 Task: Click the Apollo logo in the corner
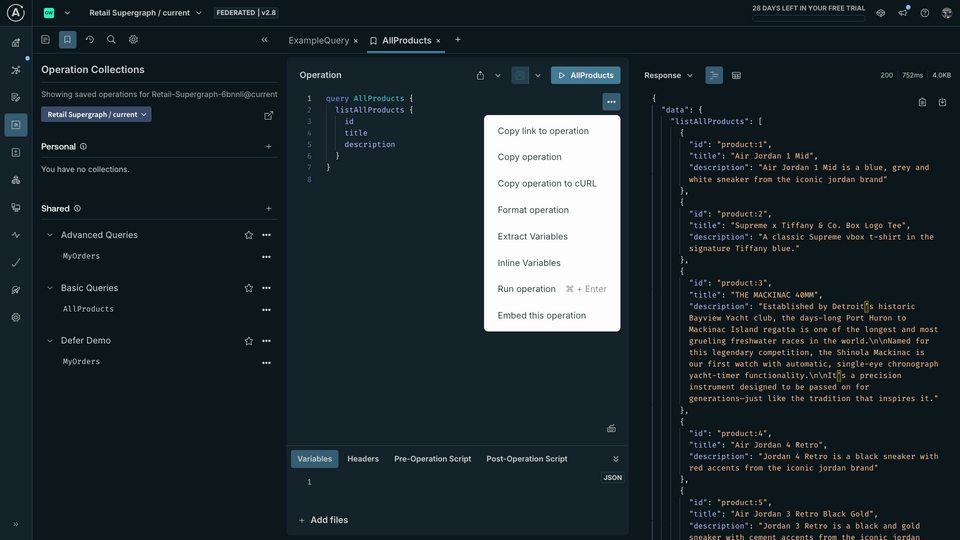click(15, 12)
